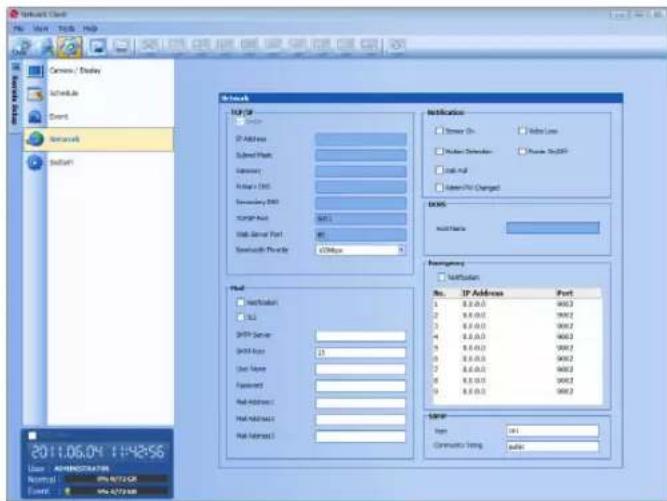Viewport: 667px width, 501px height.
Task: Click the Mail Address2 field
Action: coord(360,419)
